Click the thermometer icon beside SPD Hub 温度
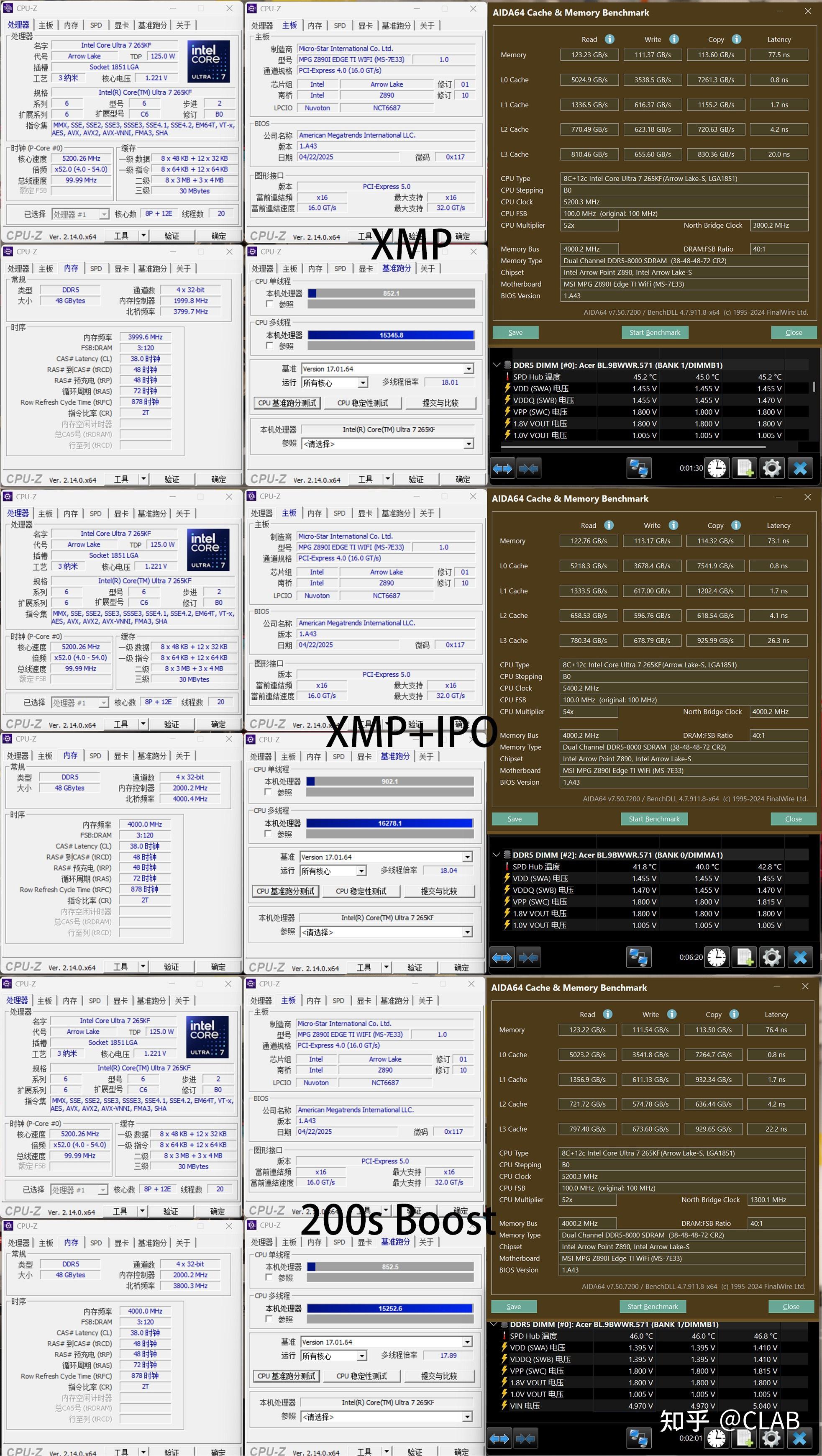This screenshot has height=1456, width=822. tap(508, 376)
